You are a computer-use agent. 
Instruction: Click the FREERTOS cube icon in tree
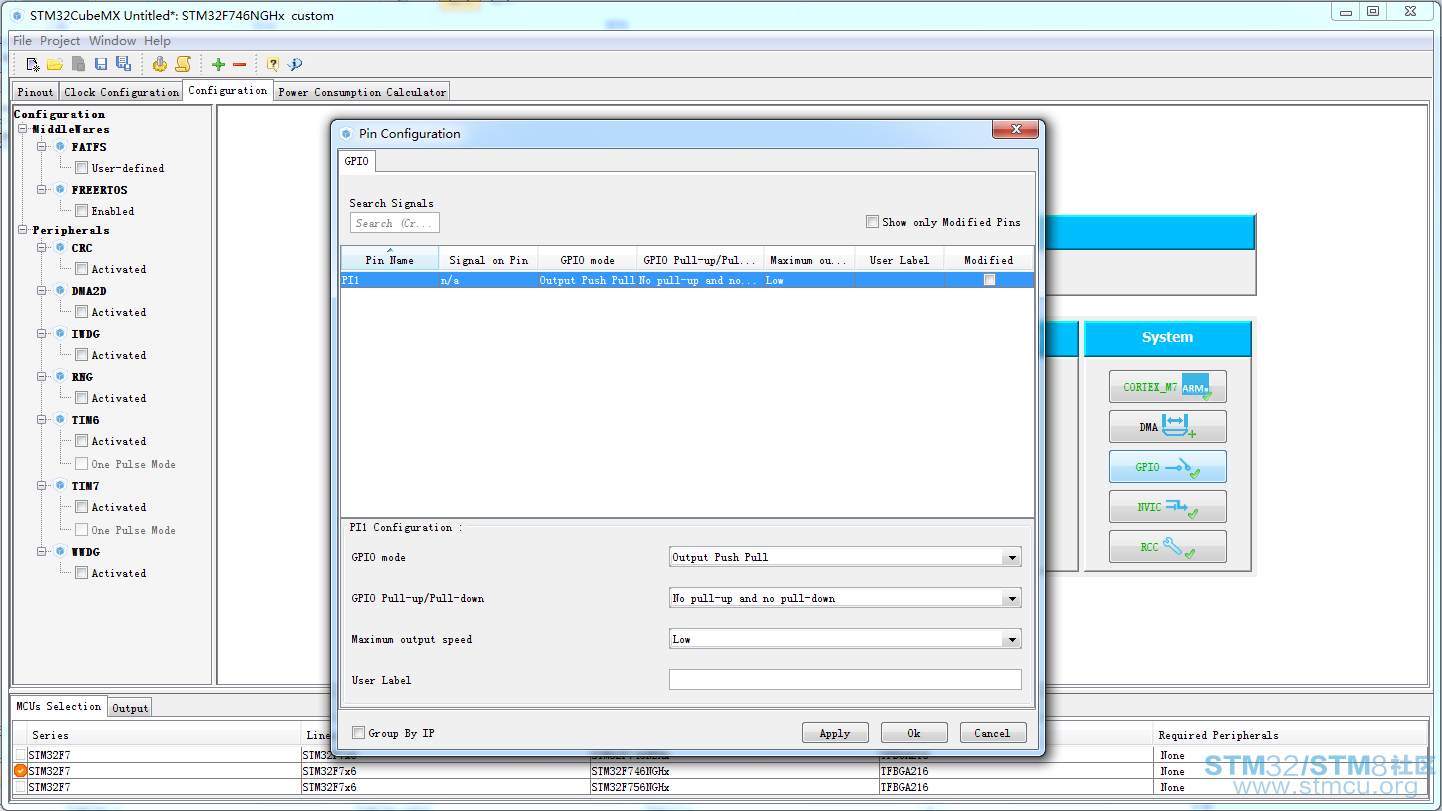[x=60, y=190]
